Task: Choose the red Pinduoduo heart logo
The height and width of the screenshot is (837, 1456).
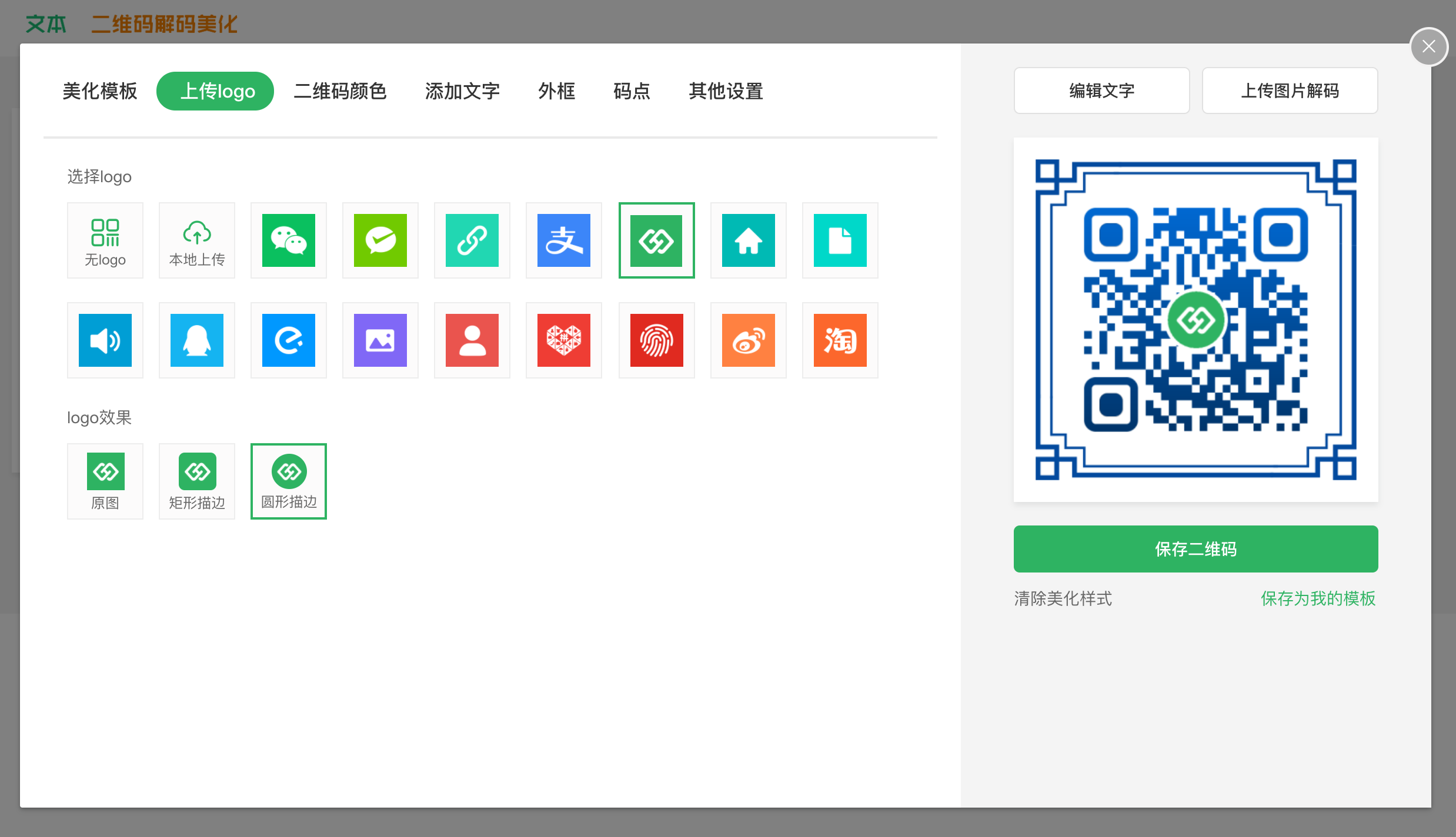Action: [564, 340]
